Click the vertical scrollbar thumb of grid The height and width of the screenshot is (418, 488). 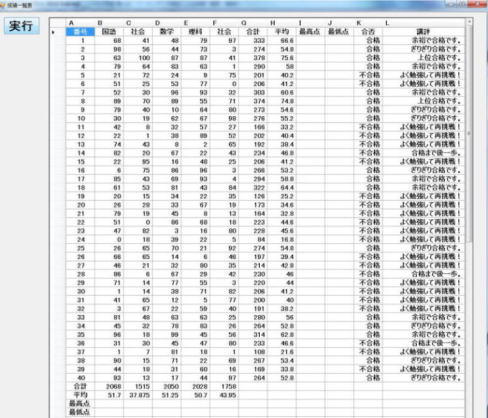point(469,134)
